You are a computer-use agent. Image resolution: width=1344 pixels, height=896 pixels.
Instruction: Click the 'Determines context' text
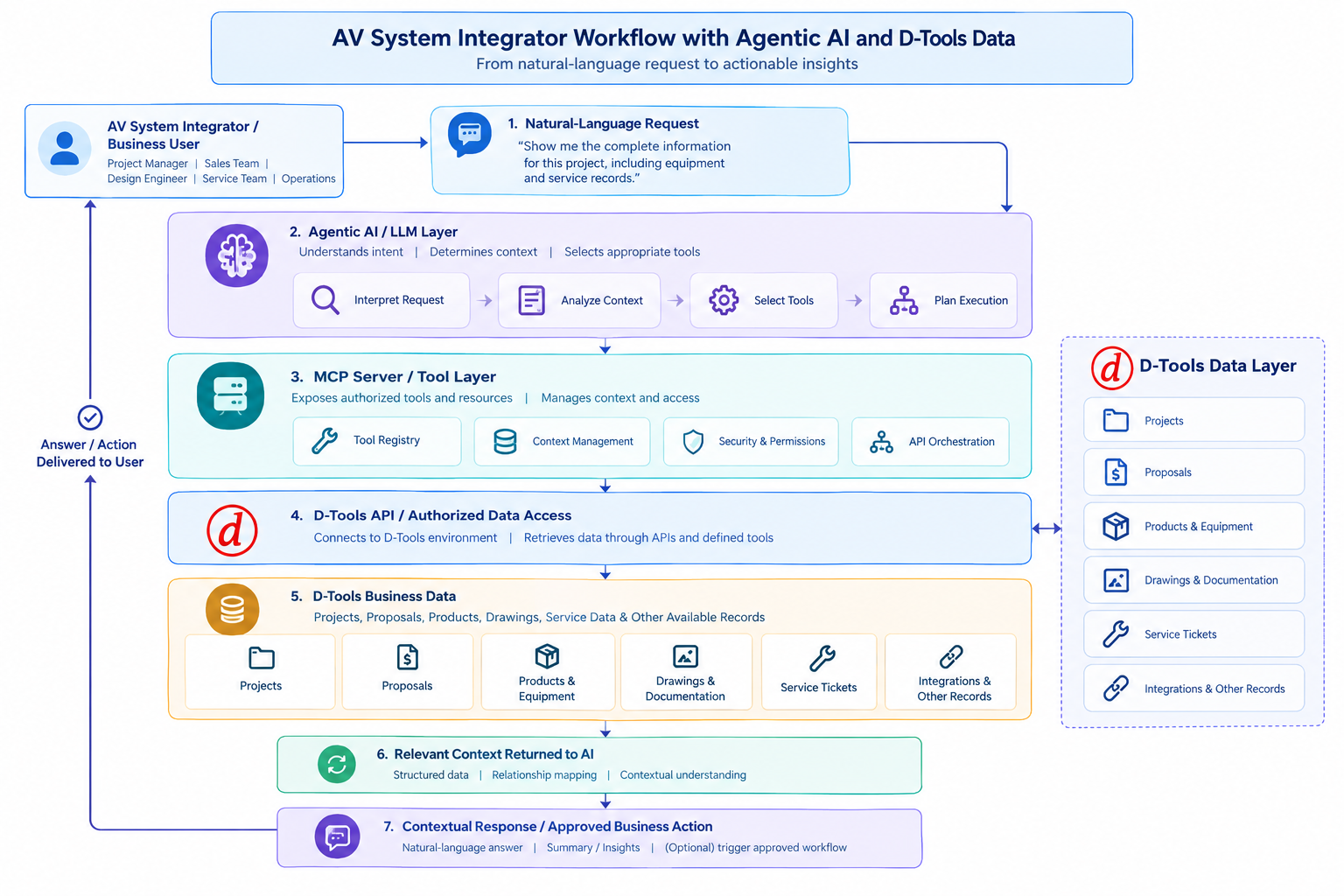(x=483, y=252)
